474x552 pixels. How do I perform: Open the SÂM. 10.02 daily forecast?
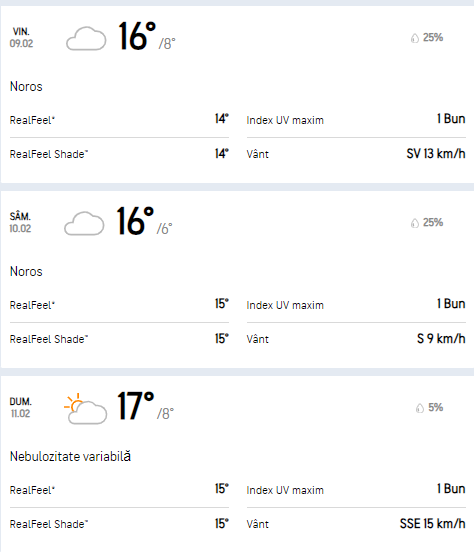click(x=20, y=222)
